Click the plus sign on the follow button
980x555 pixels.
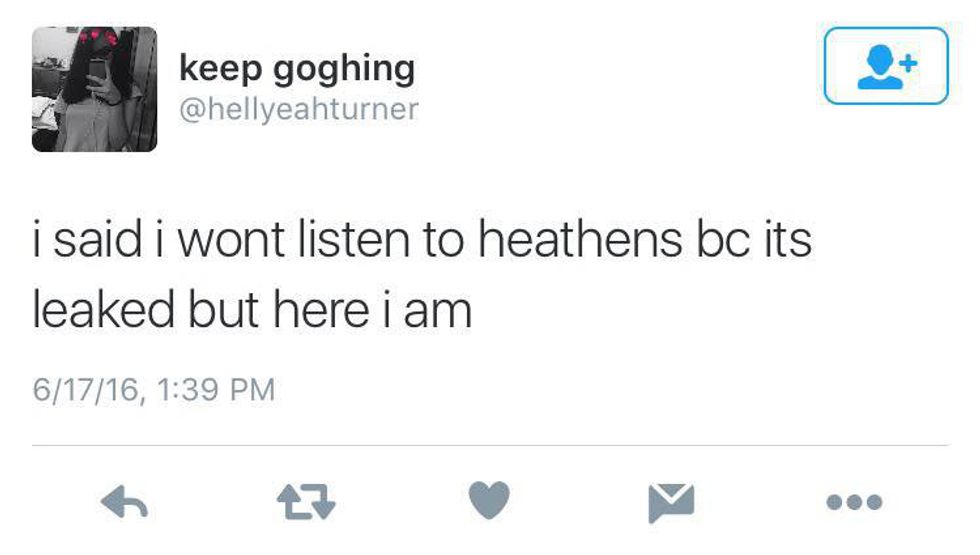click(x=909, y=62)
